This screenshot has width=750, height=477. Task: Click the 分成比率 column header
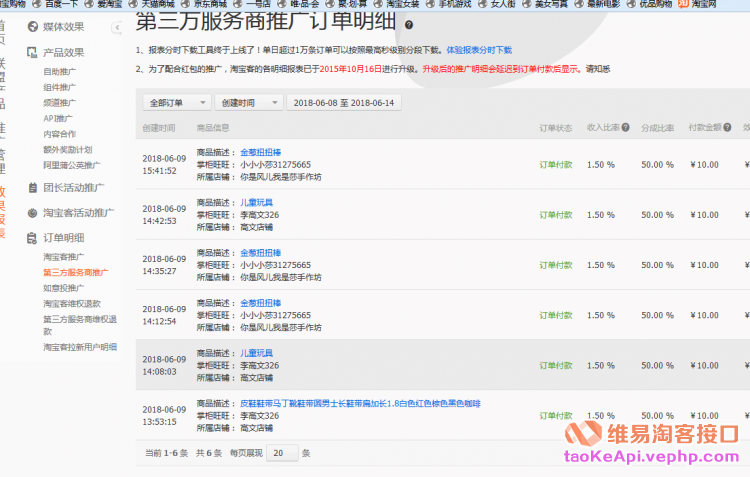click(658, 128)
